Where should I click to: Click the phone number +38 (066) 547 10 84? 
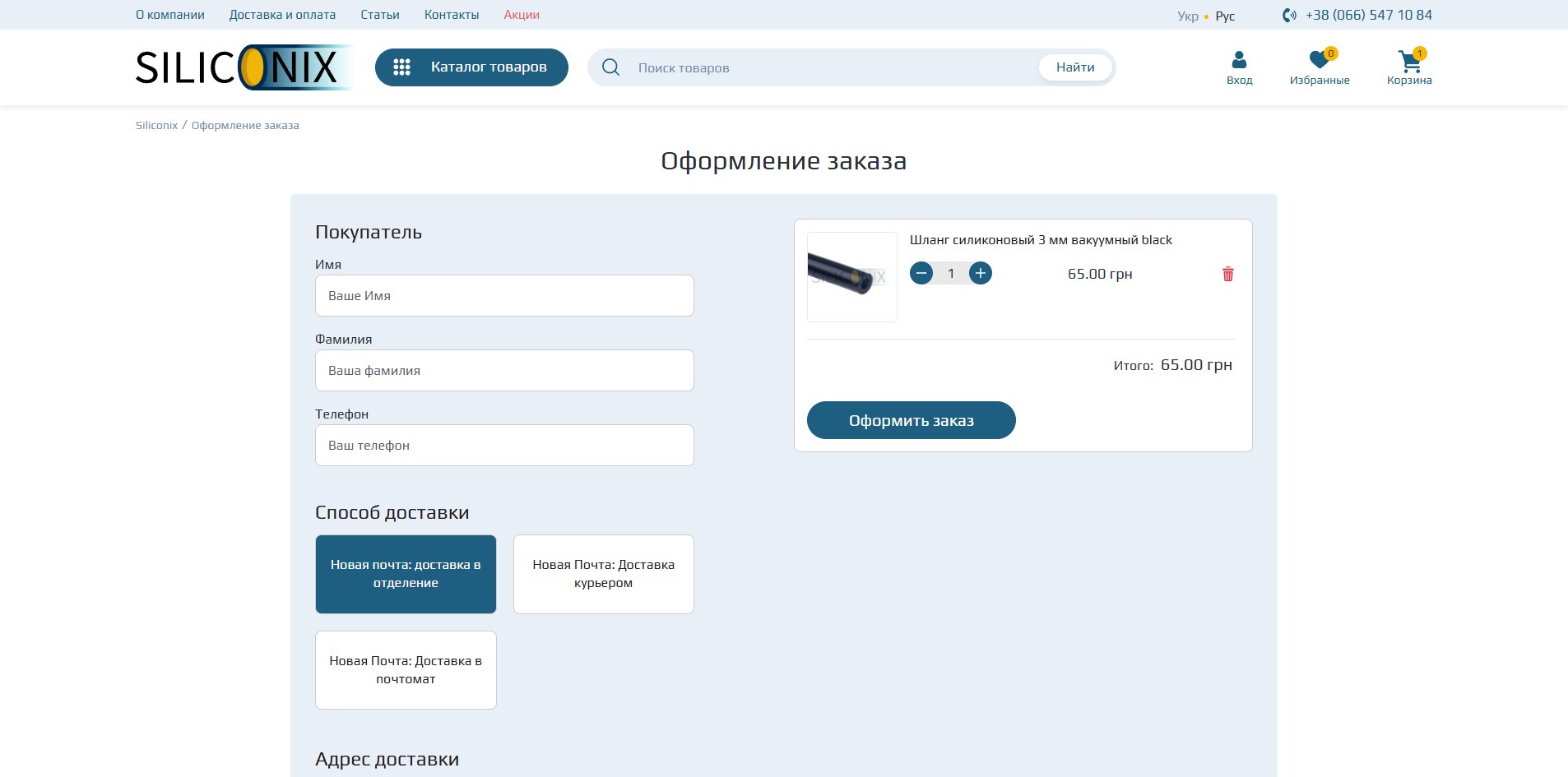pyautogui.click(x=1368, y=15)
